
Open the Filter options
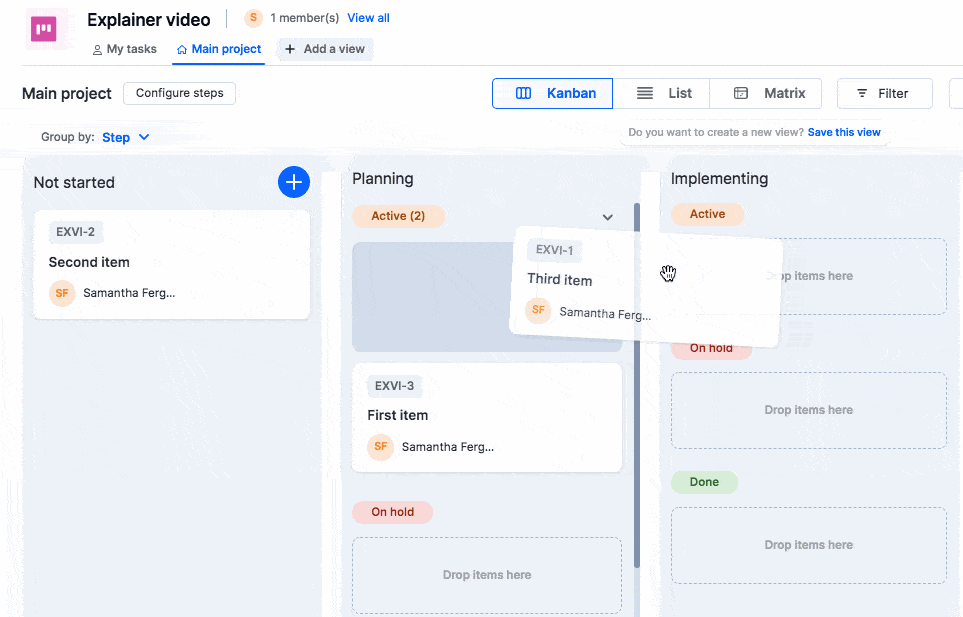[x=884, y=93]
